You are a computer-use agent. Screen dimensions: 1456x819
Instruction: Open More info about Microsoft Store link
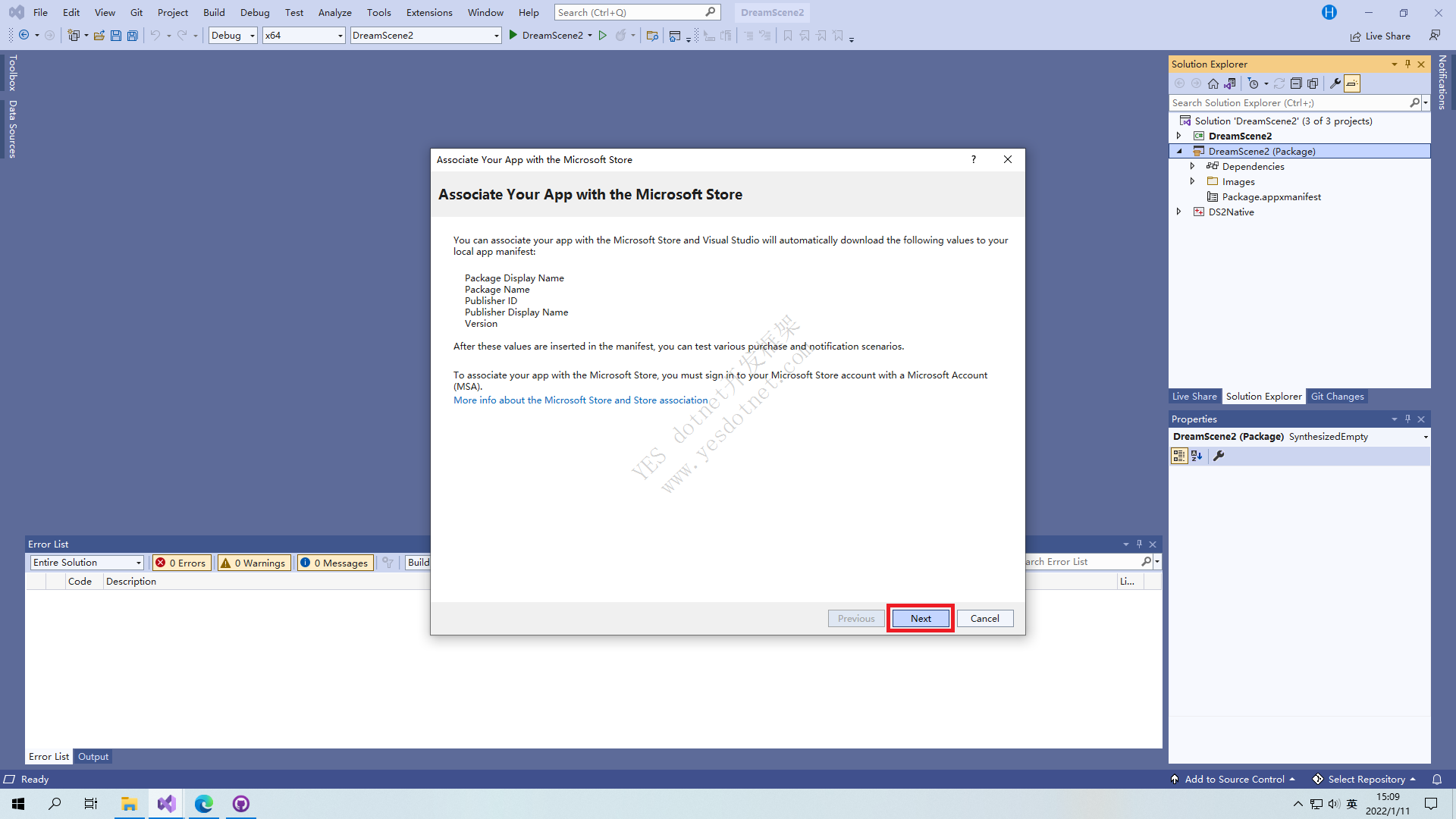(x=580, y=400)
